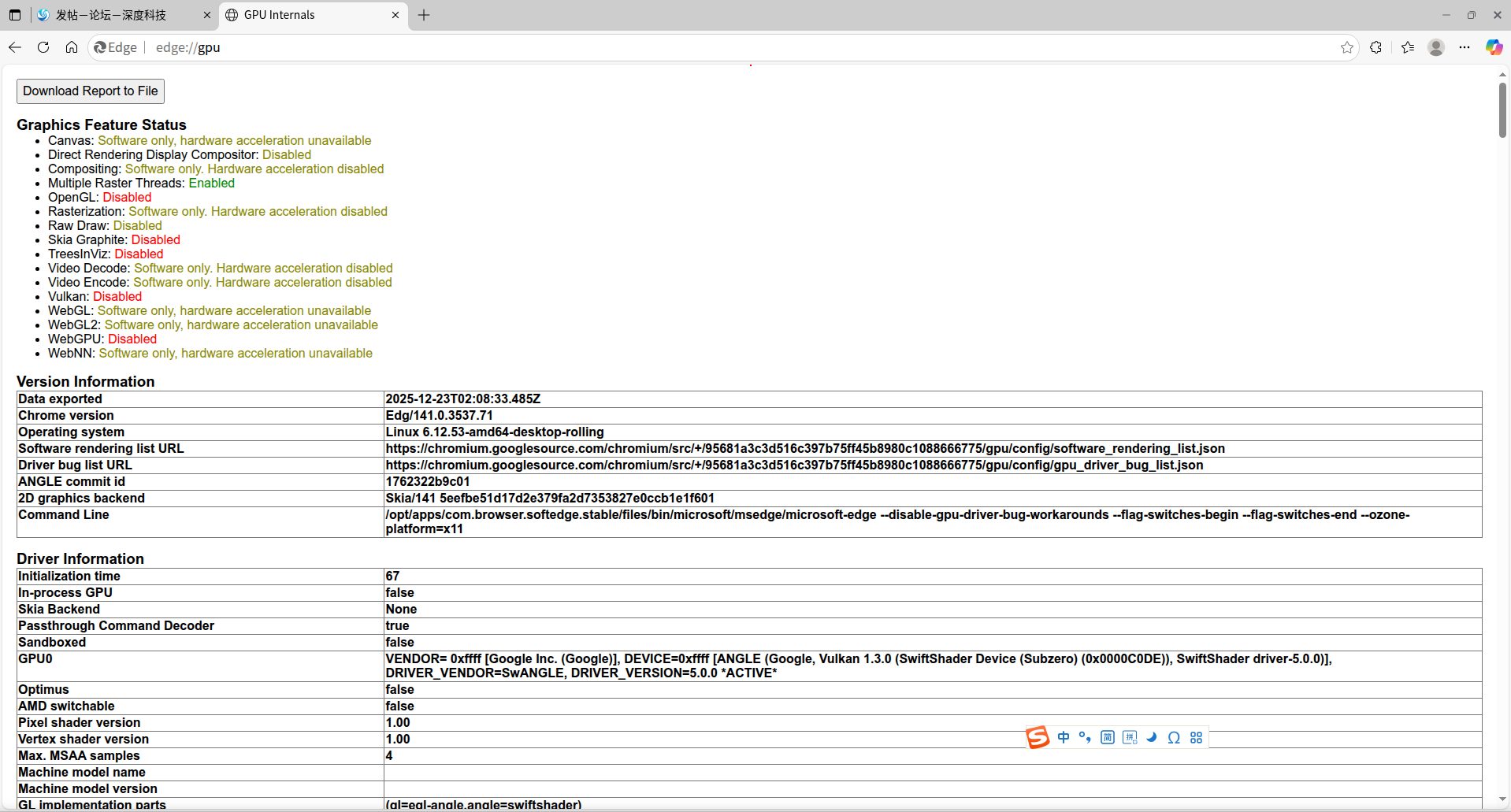Close the GPU Internals tab
Screen dimensions: 1511x812
[x=395, y=15]
